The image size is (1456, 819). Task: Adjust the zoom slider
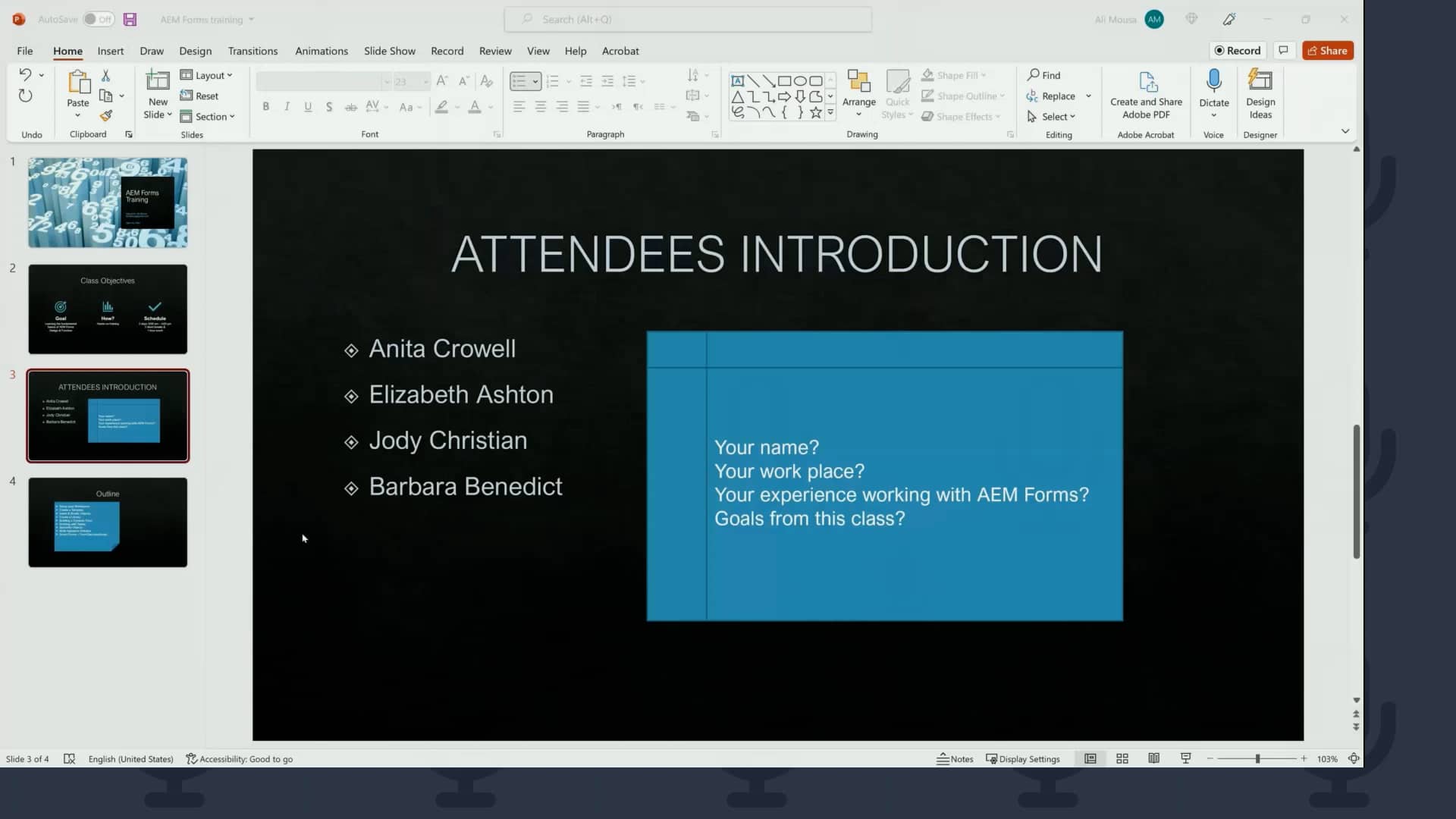(x=1257, y=758)
